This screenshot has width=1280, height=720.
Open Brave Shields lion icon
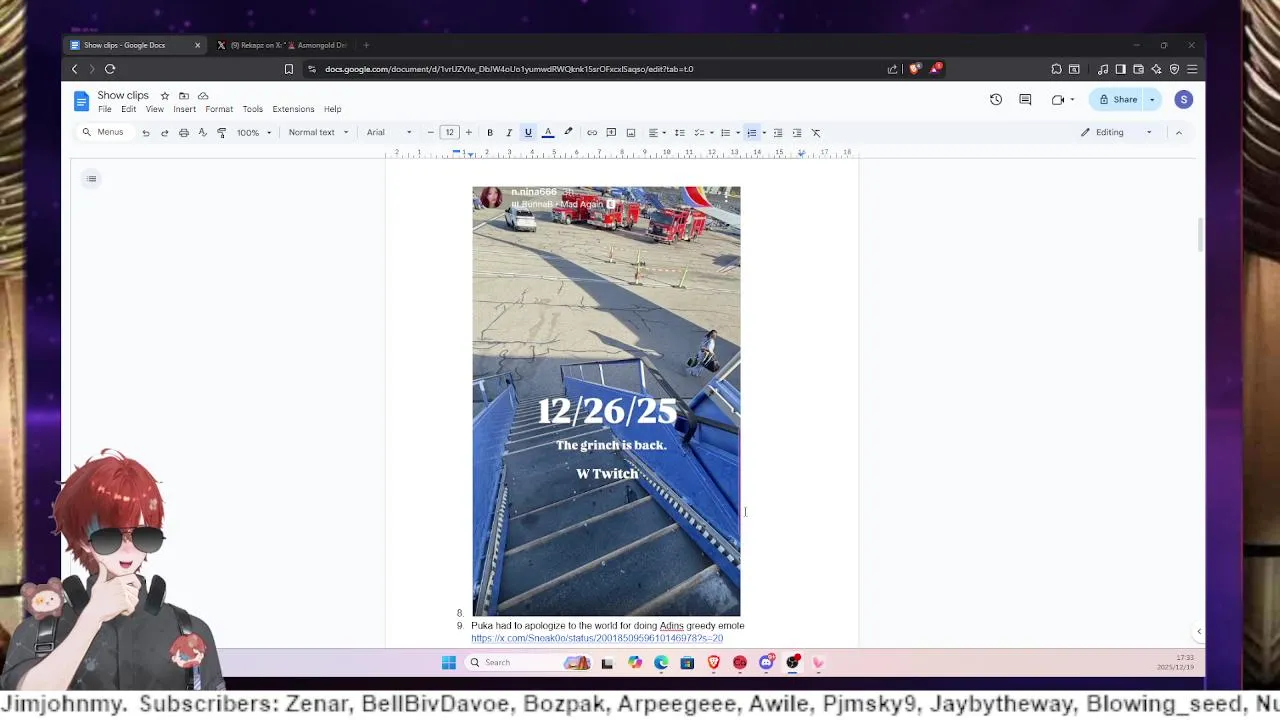point(914,69)
